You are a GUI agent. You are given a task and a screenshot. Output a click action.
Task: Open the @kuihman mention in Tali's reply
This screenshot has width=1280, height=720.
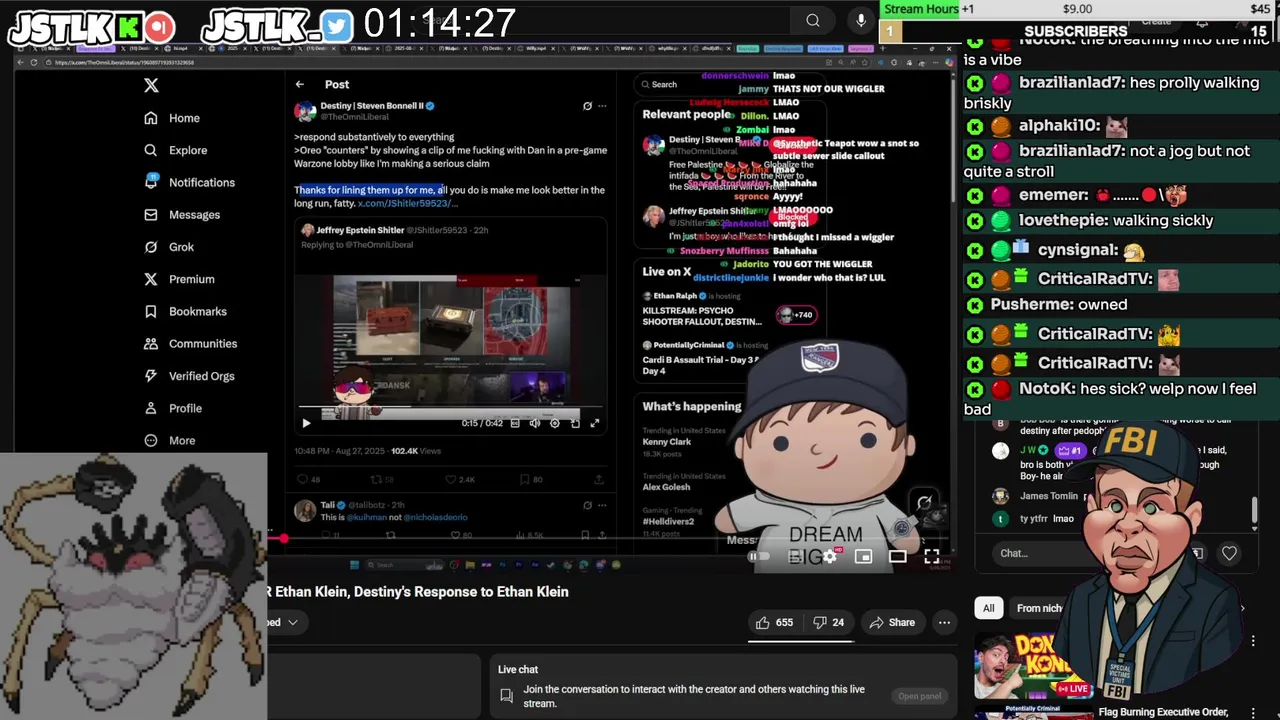[x=365, y=517]
